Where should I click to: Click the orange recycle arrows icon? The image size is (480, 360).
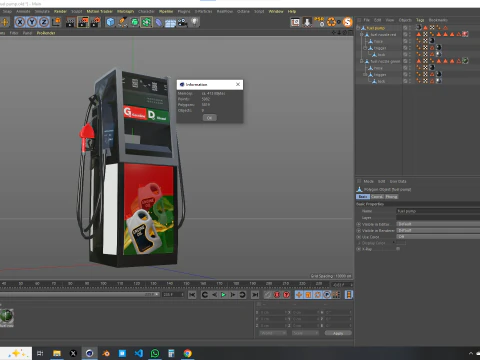pyautogui.click(x=331, y=22)
